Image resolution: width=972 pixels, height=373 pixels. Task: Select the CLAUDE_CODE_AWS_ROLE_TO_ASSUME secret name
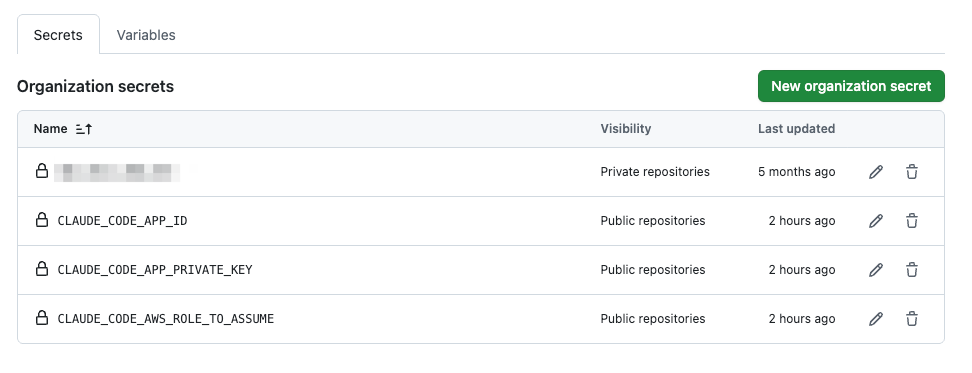click(166, 318)
